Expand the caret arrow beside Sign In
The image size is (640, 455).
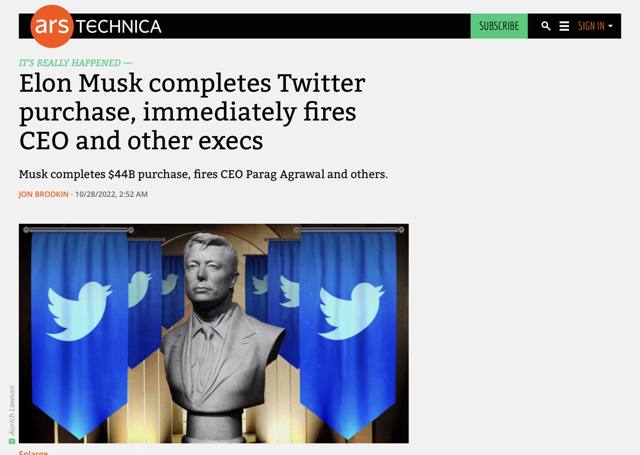pyautogui.click(x=611, y=27)
